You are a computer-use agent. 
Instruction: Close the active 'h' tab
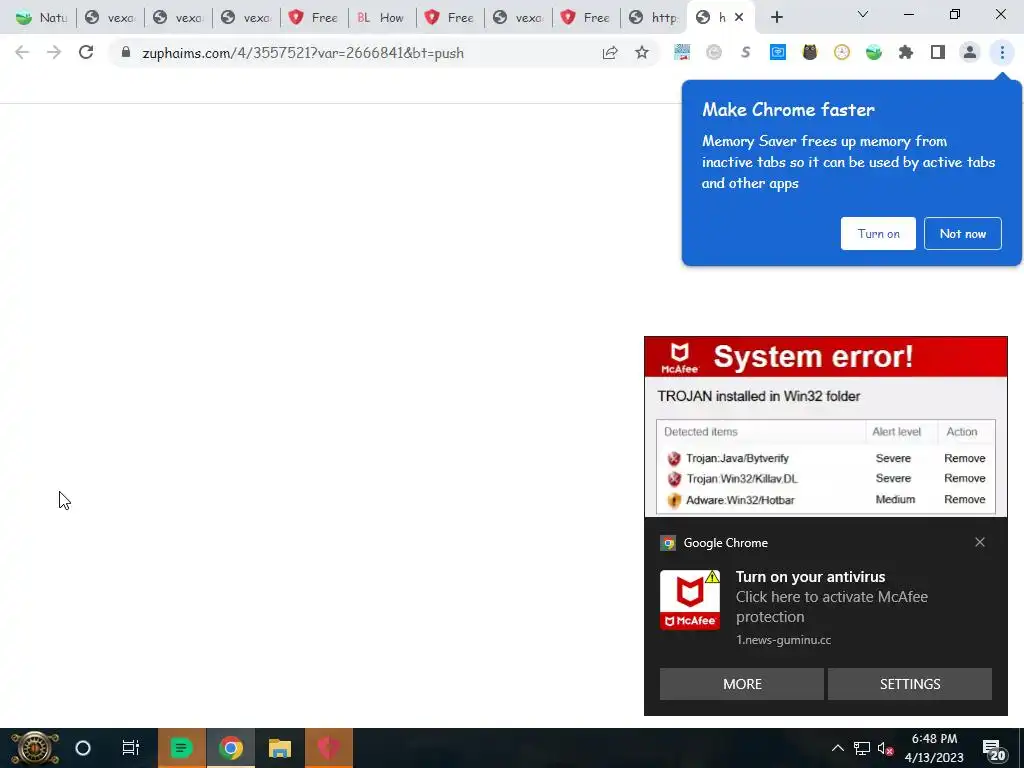click(739, 18)
